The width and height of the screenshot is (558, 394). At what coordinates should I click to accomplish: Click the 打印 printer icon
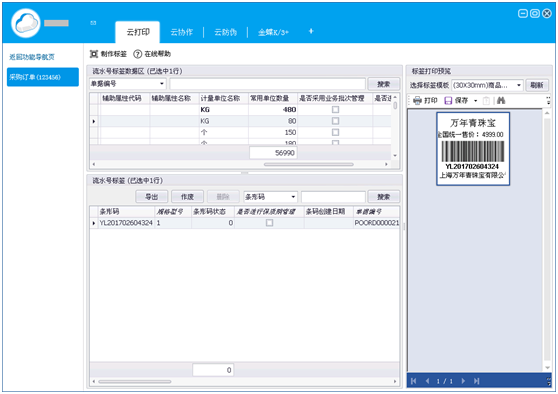coord(417,101)
